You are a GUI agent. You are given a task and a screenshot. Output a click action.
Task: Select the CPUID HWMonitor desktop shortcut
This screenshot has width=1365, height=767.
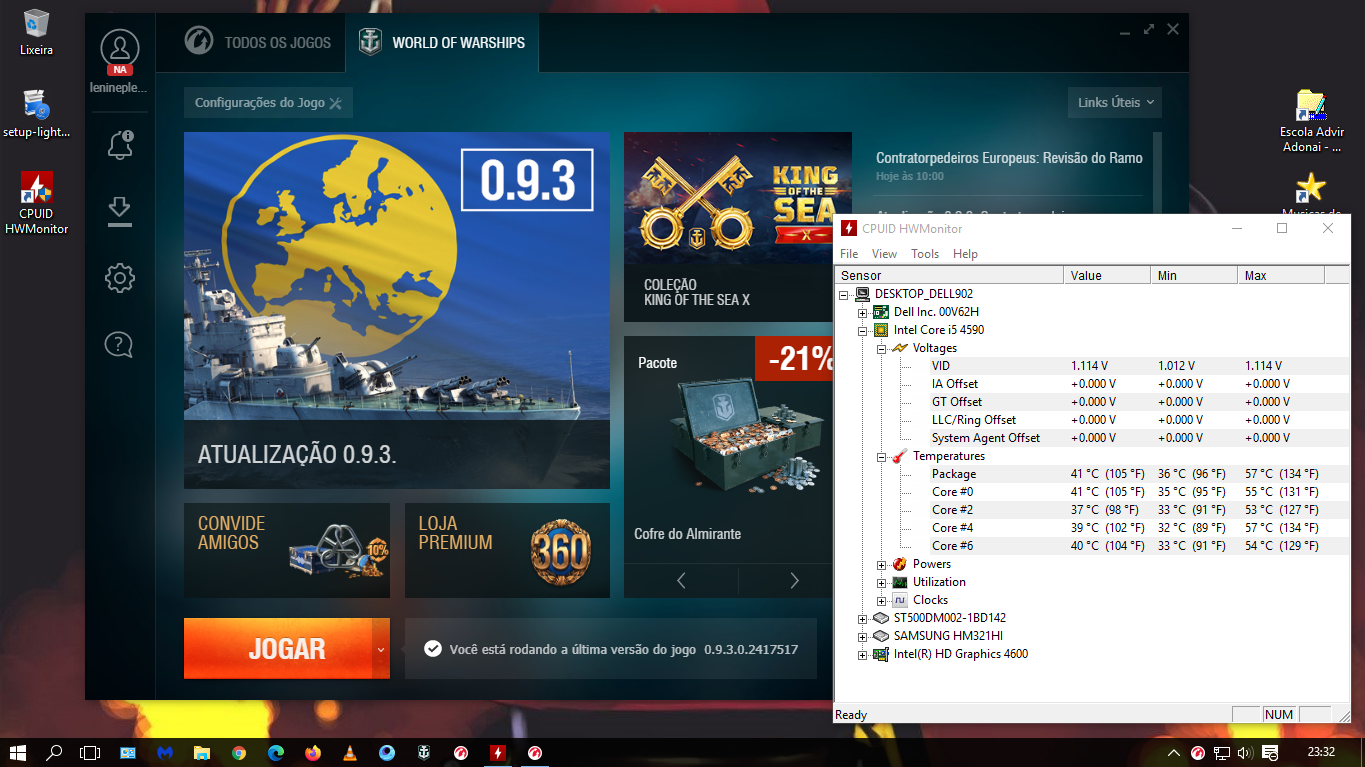pos(36,203)
